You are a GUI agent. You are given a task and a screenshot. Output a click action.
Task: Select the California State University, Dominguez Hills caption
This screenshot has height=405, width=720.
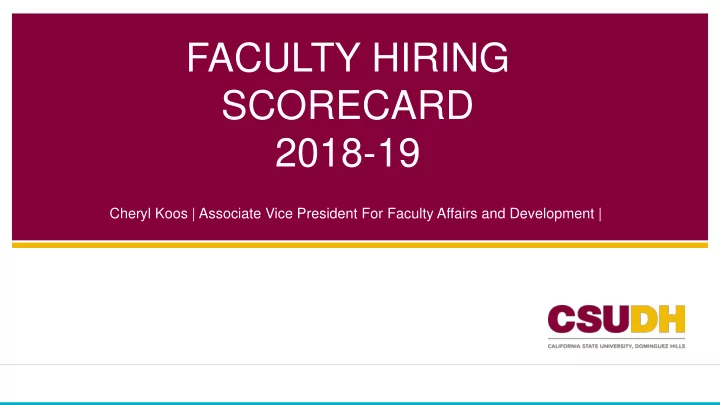[616, 346]
